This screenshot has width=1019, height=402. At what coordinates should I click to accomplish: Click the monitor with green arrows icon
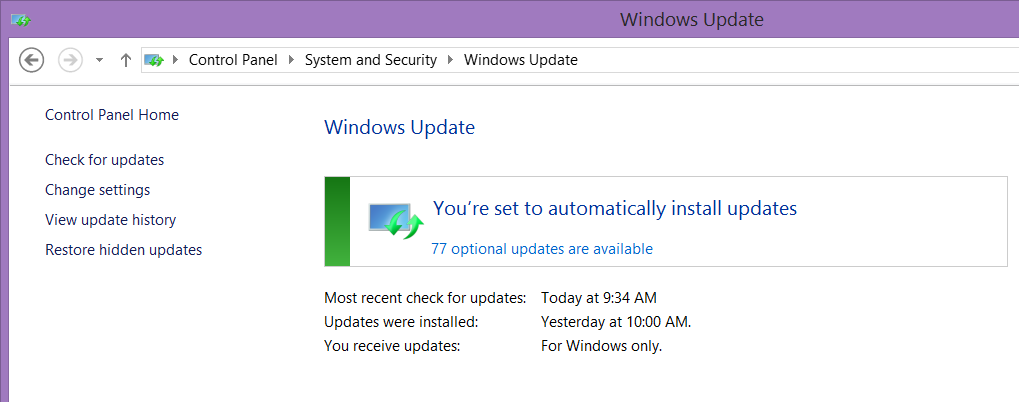[x=396, y=220]
